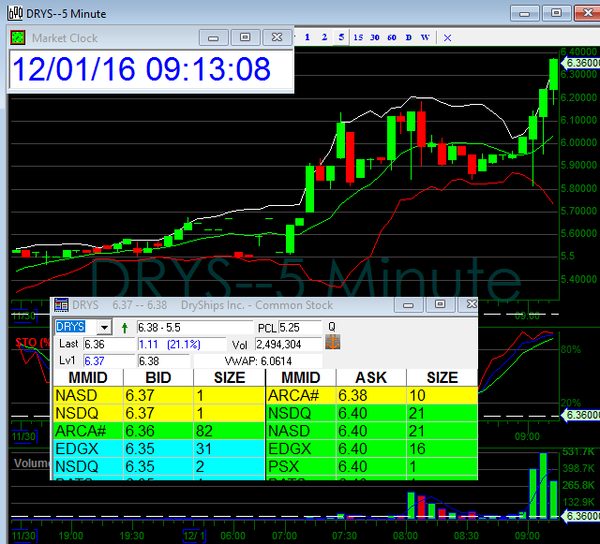
Task: Switch chart to Daily (D) timeframe
Action: 409,37
